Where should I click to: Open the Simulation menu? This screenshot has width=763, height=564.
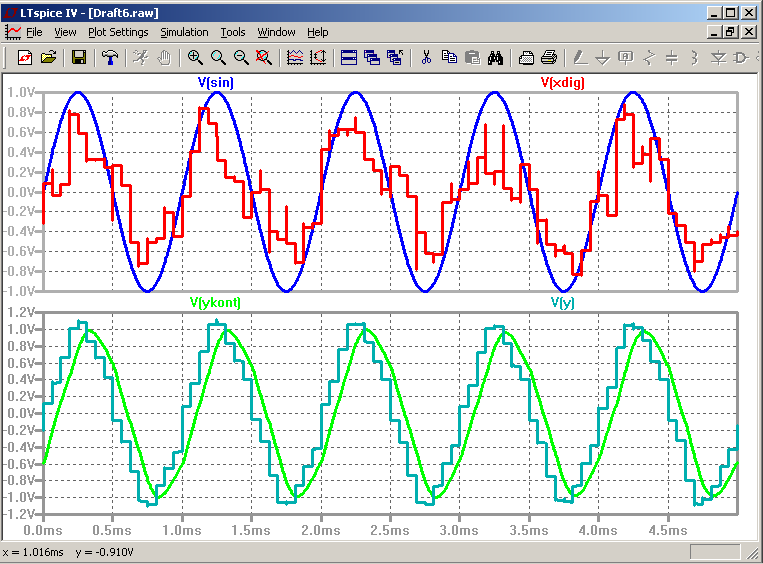[x=184, y=32]
